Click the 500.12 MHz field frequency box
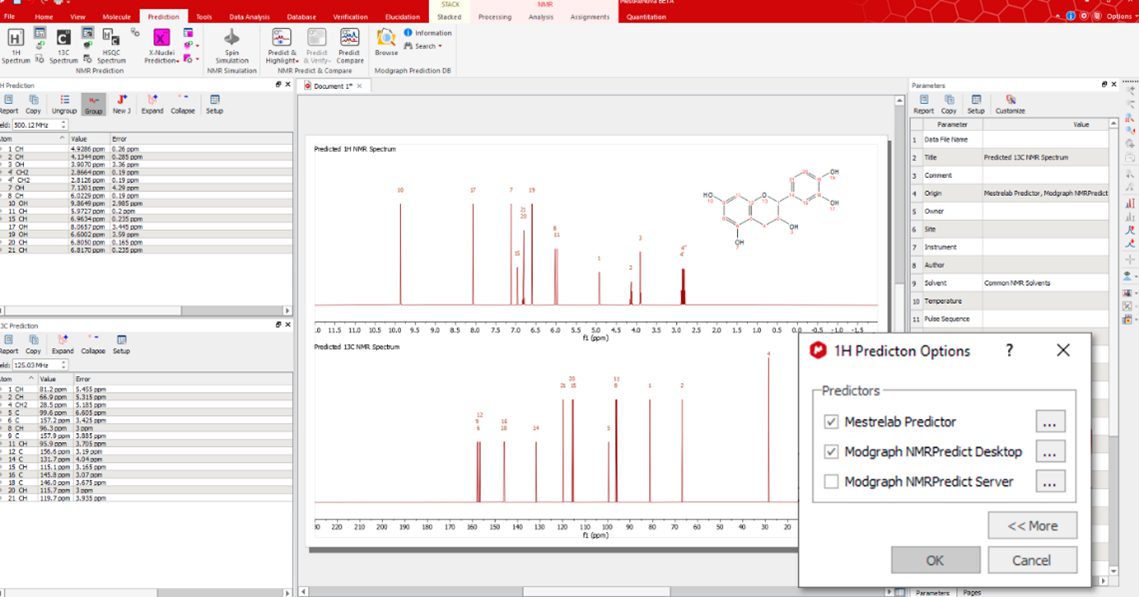The width and height of the screenshot is (1139, 597). pos(36,125)
